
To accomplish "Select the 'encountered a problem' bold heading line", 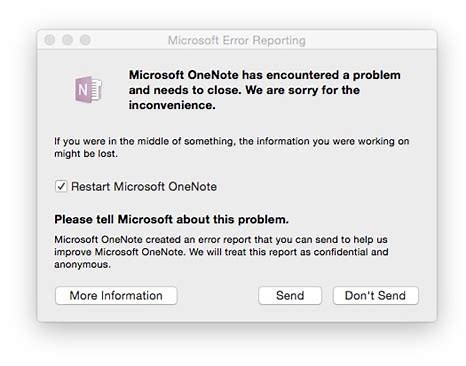I will [x=265, y=75].
